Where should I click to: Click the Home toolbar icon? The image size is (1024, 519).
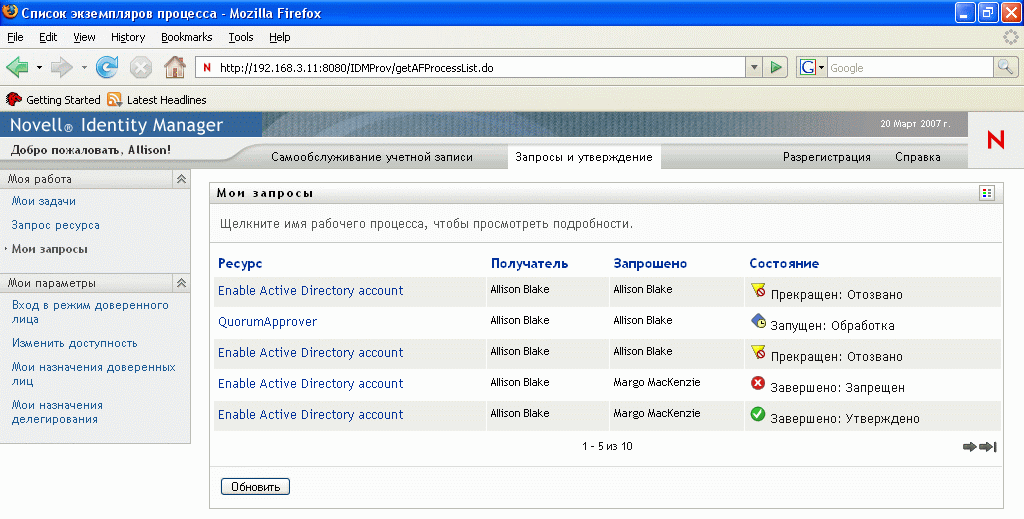(174, 68)
